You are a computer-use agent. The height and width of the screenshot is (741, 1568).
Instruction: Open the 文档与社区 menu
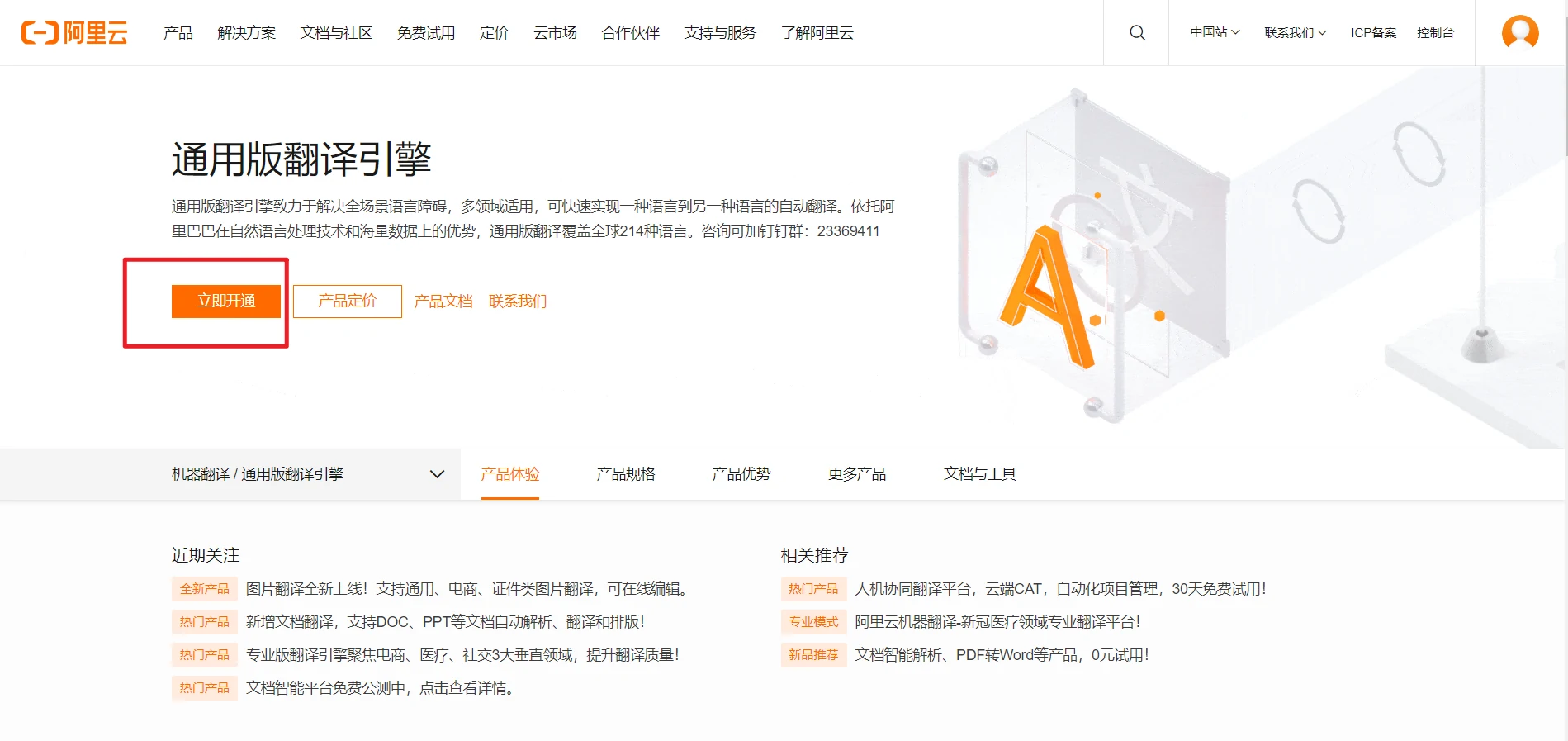(336, 33)
